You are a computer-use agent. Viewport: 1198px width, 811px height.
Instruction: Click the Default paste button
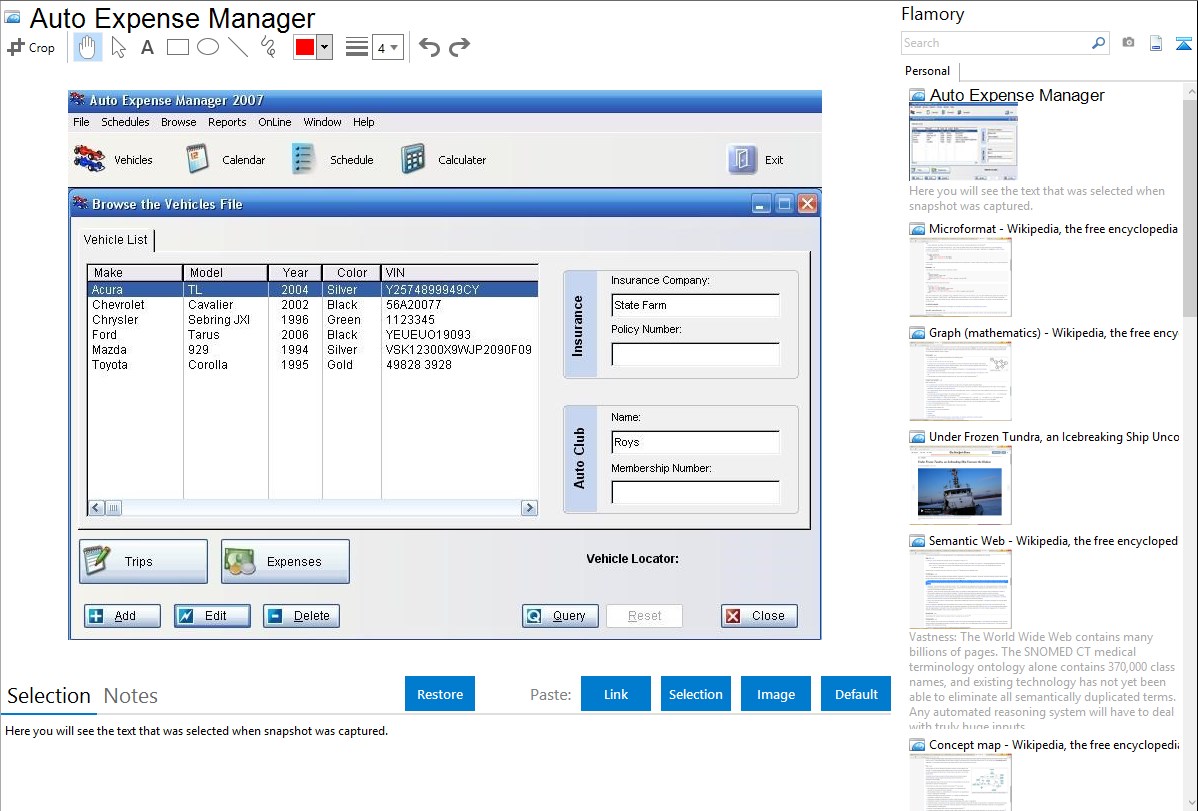point(856,694)
